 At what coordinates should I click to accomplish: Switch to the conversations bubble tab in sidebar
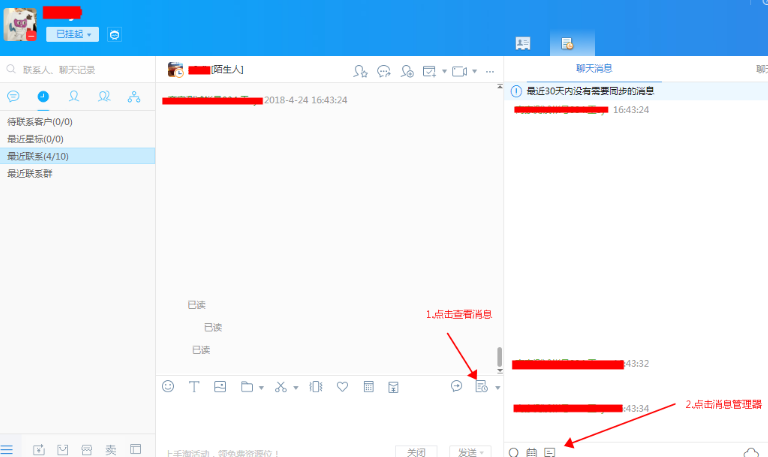[13, 96]
